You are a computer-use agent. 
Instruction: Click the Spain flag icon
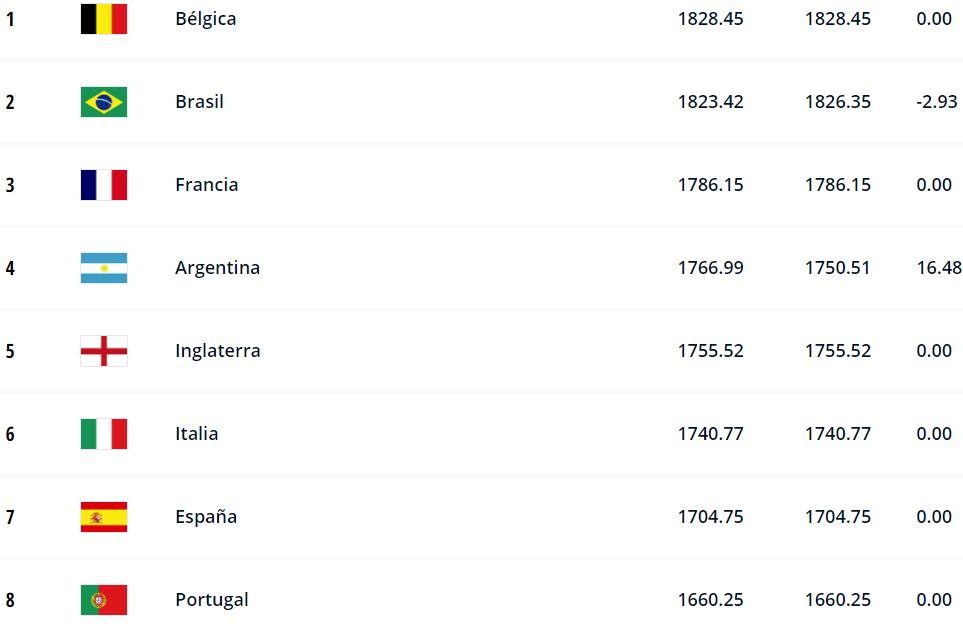click(x=104, y=517)
